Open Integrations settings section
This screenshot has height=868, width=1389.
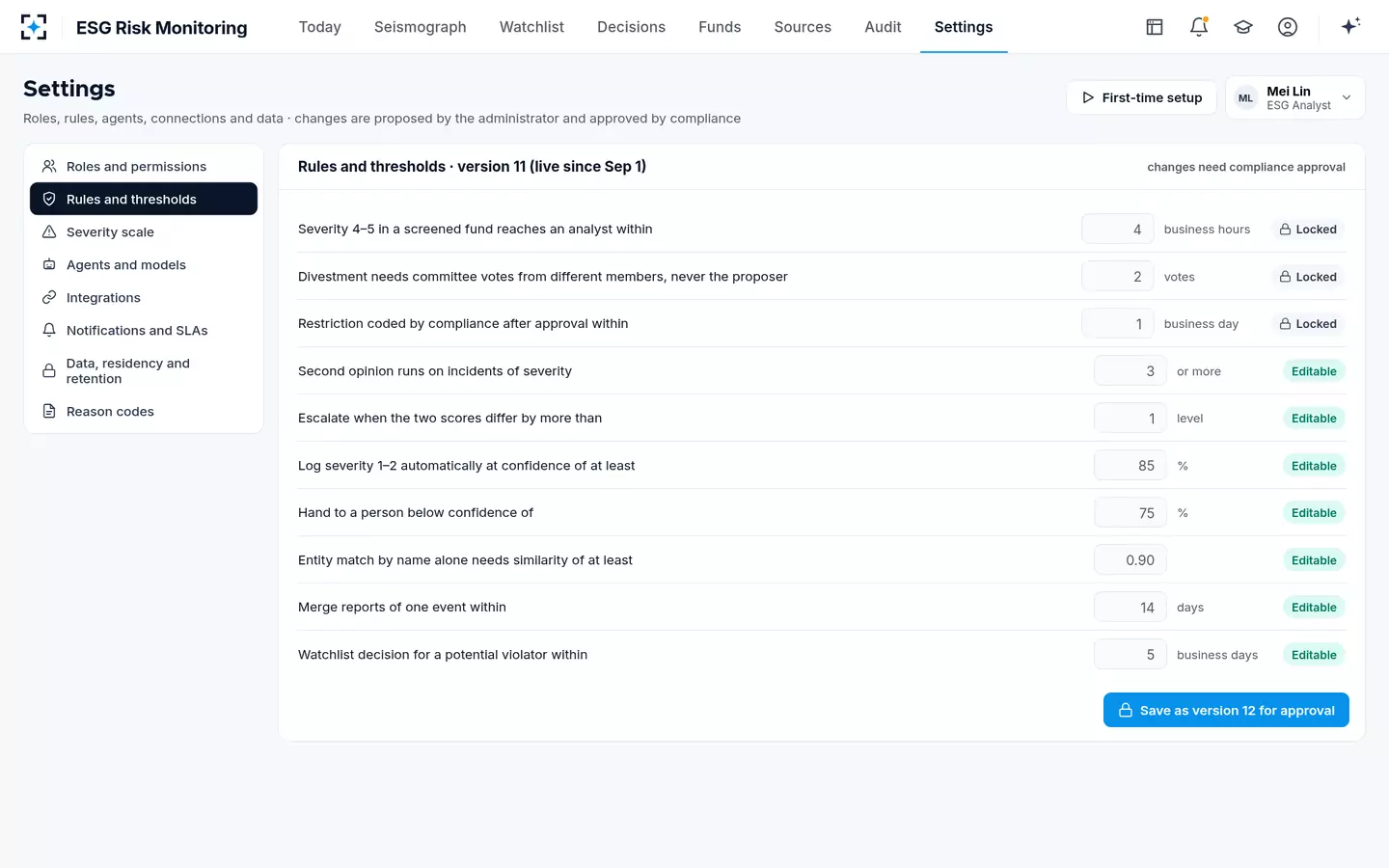pyautogui.click(x=144, y=298)
